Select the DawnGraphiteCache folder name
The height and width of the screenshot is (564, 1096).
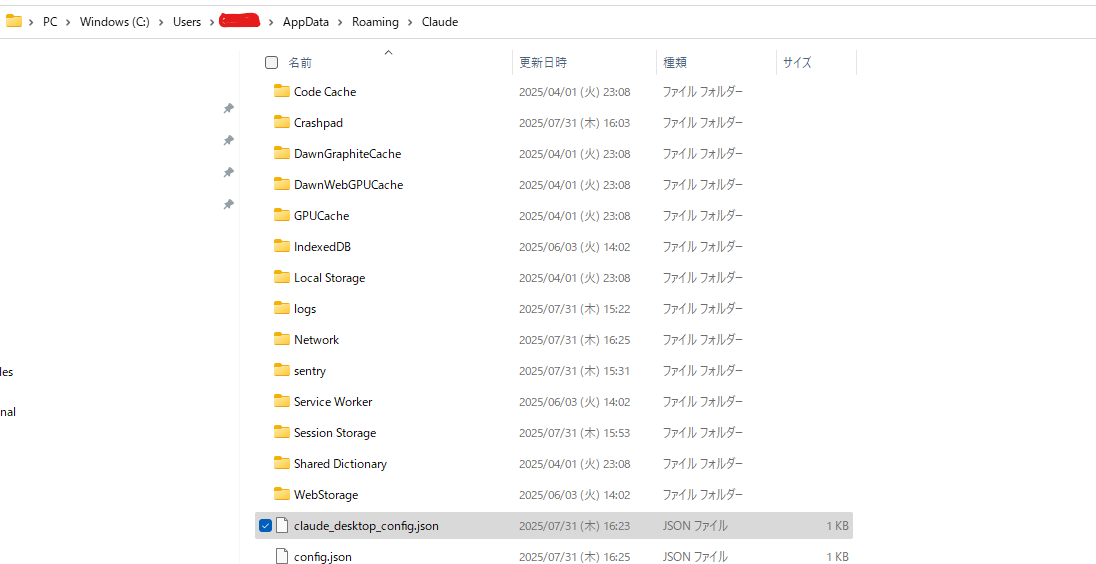(347, 153)
